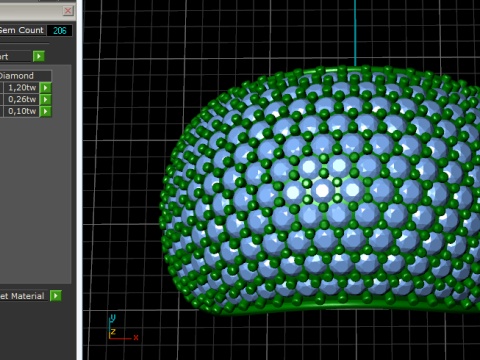Click the Gem Count value 206

point(60,31)
